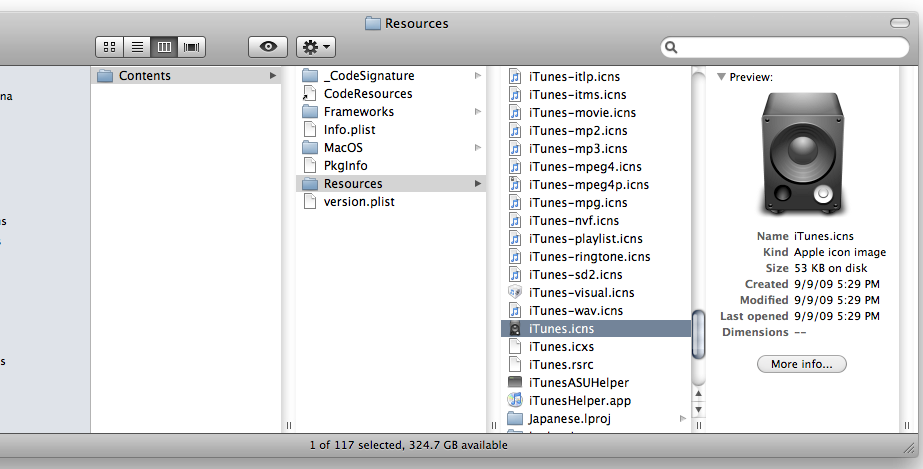This screenshot has width=923, height=469.
Task: Click the 53 KB on disk size value
Action: [x=831, y=268]
